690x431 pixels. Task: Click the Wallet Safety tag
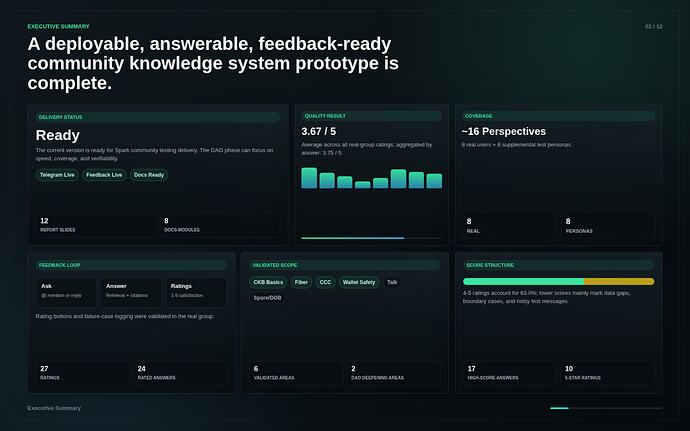[x=359, y=282]
